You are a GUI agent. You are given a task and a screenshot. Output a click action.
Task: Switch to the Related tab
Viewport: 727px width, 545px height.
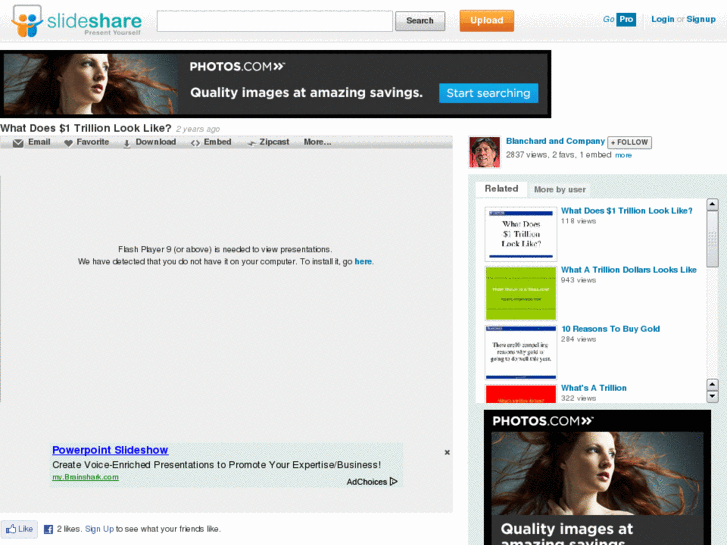[501, 189]
